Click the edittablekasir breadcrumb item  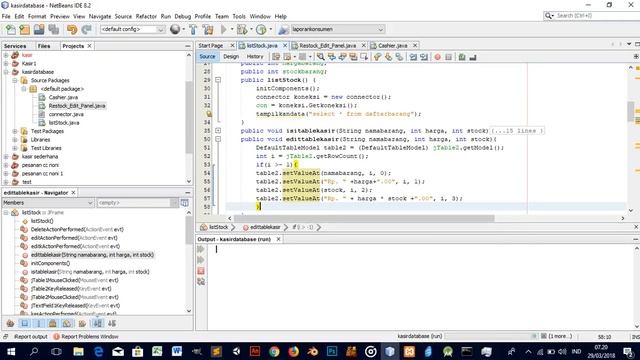[x=262, y=227]
